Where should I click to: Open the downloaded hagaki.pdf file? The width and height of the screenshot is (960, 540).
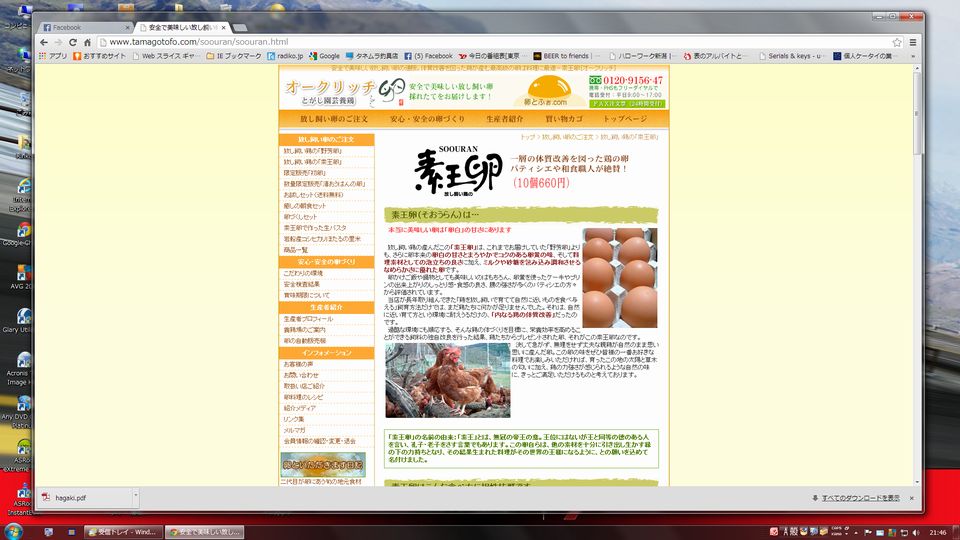pyautogui.click(x=86, y=498)
